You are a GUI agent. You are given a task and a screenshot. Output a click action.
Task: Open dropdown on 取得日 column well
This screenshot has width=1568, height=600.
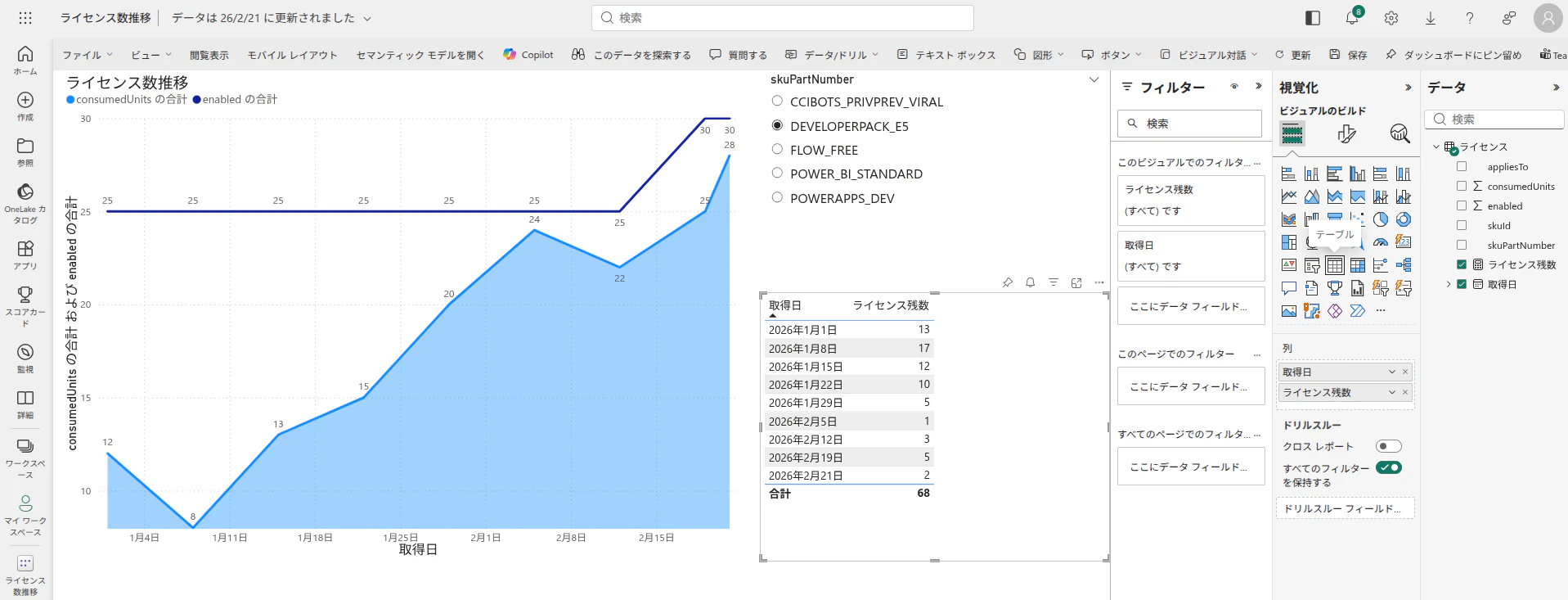click(1392, 372)
